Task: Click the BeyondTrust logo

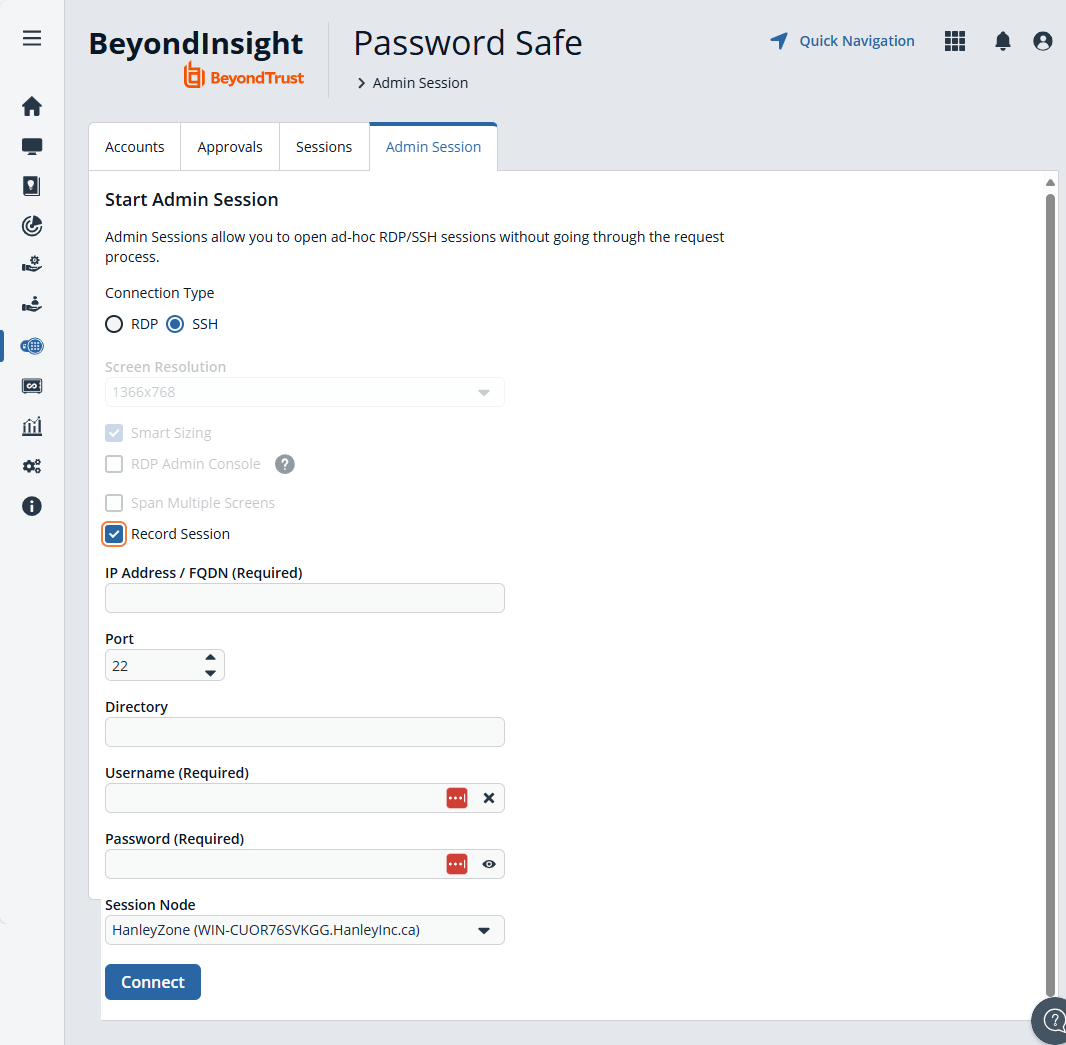Action: [x=244, y=77]
